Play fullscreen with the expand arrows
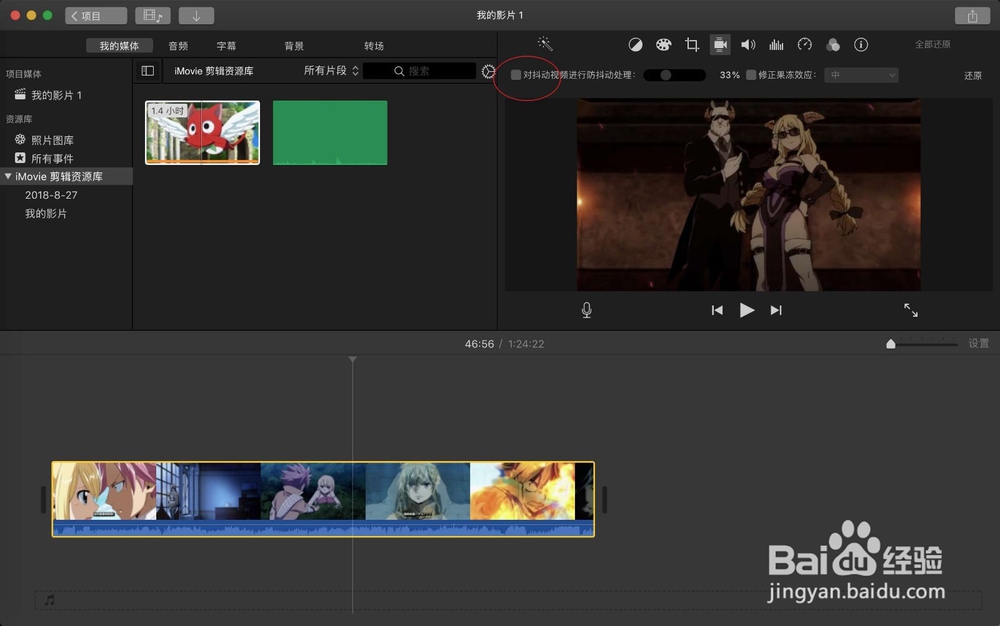 [911, 310]
